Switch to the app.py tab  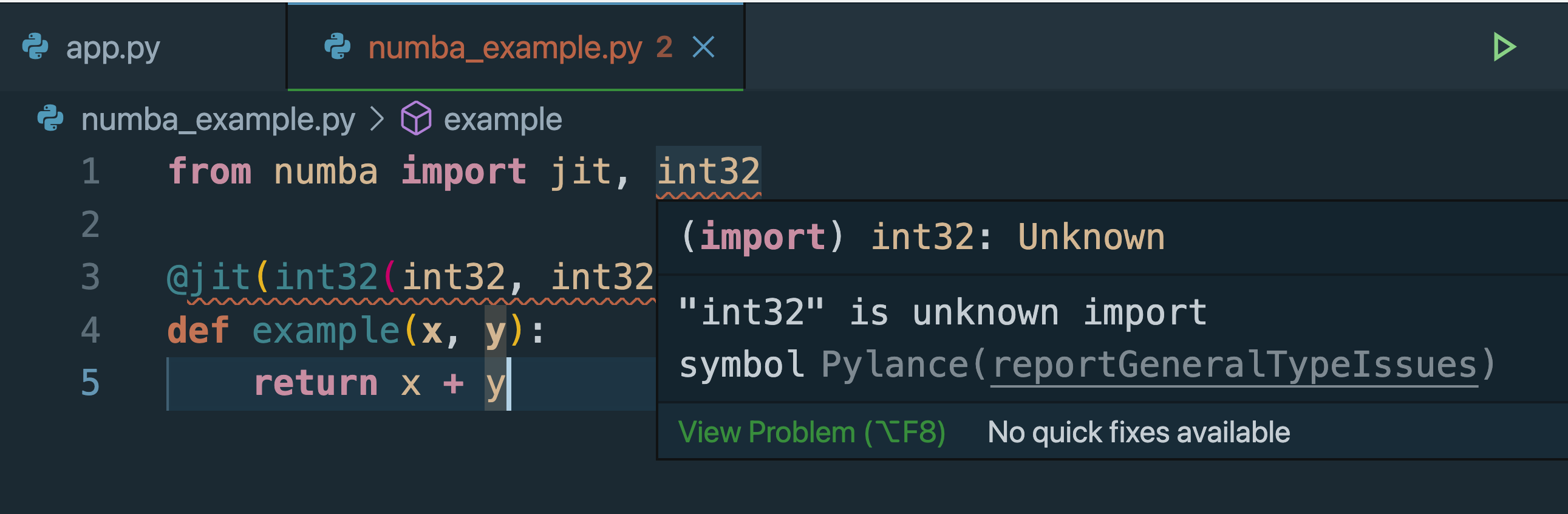tap(112, 49)
